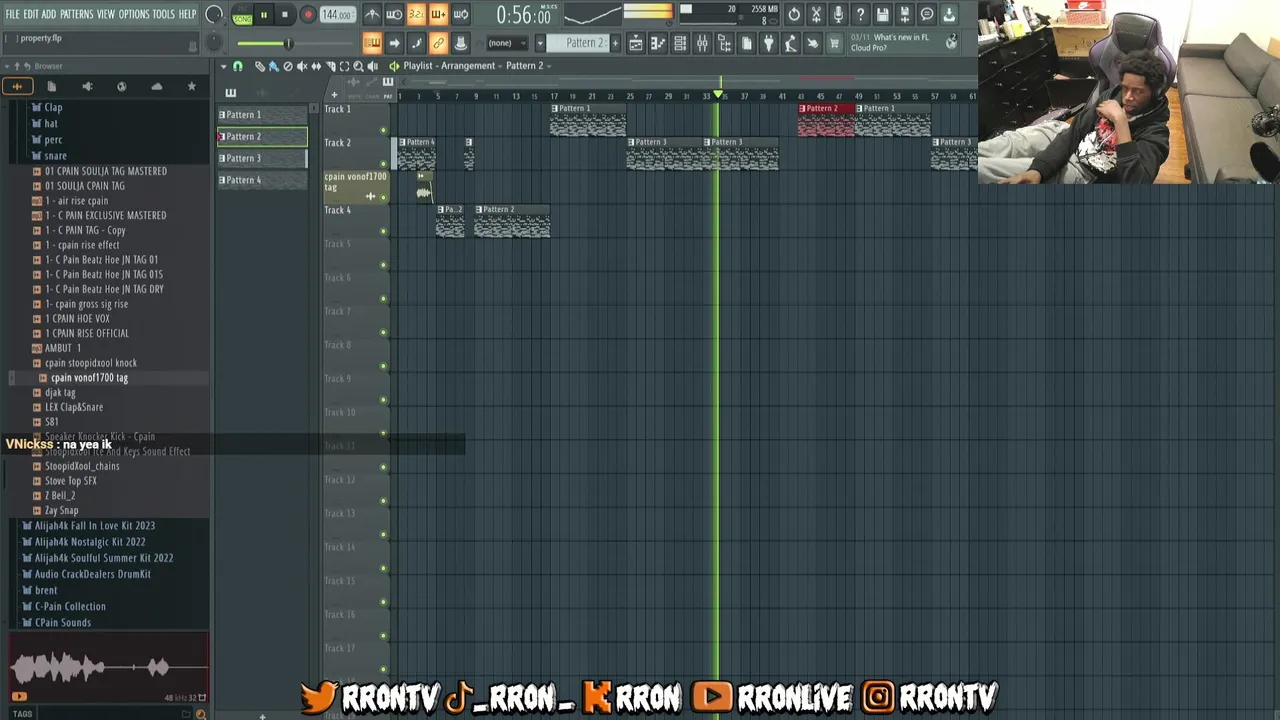This screenshot has height=720, width=1280.
Task: Switch browser to the speaker sounds tab
Action: click(x=87, y=87)
